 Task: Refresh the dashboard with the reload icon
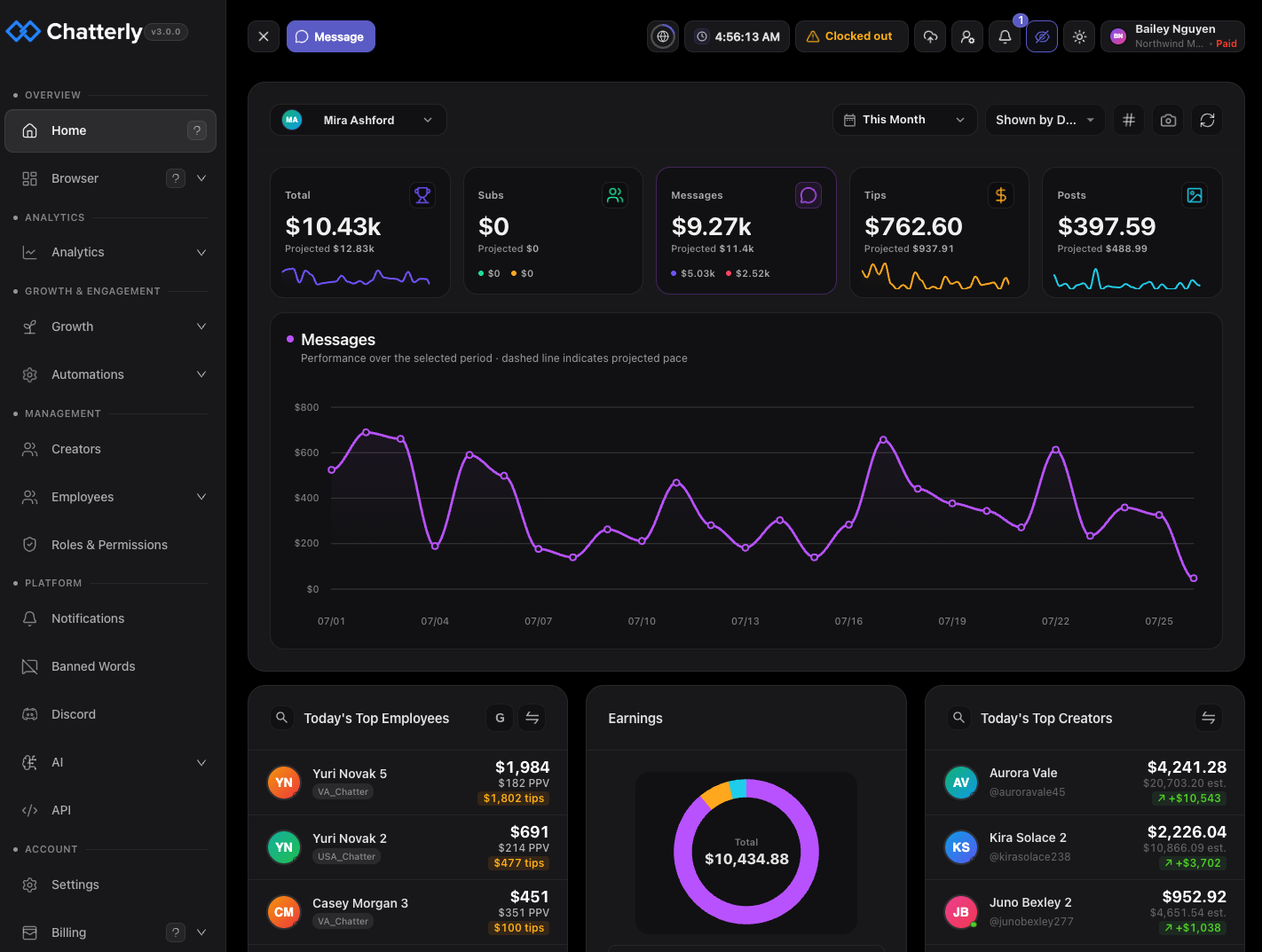point(1207,120)
